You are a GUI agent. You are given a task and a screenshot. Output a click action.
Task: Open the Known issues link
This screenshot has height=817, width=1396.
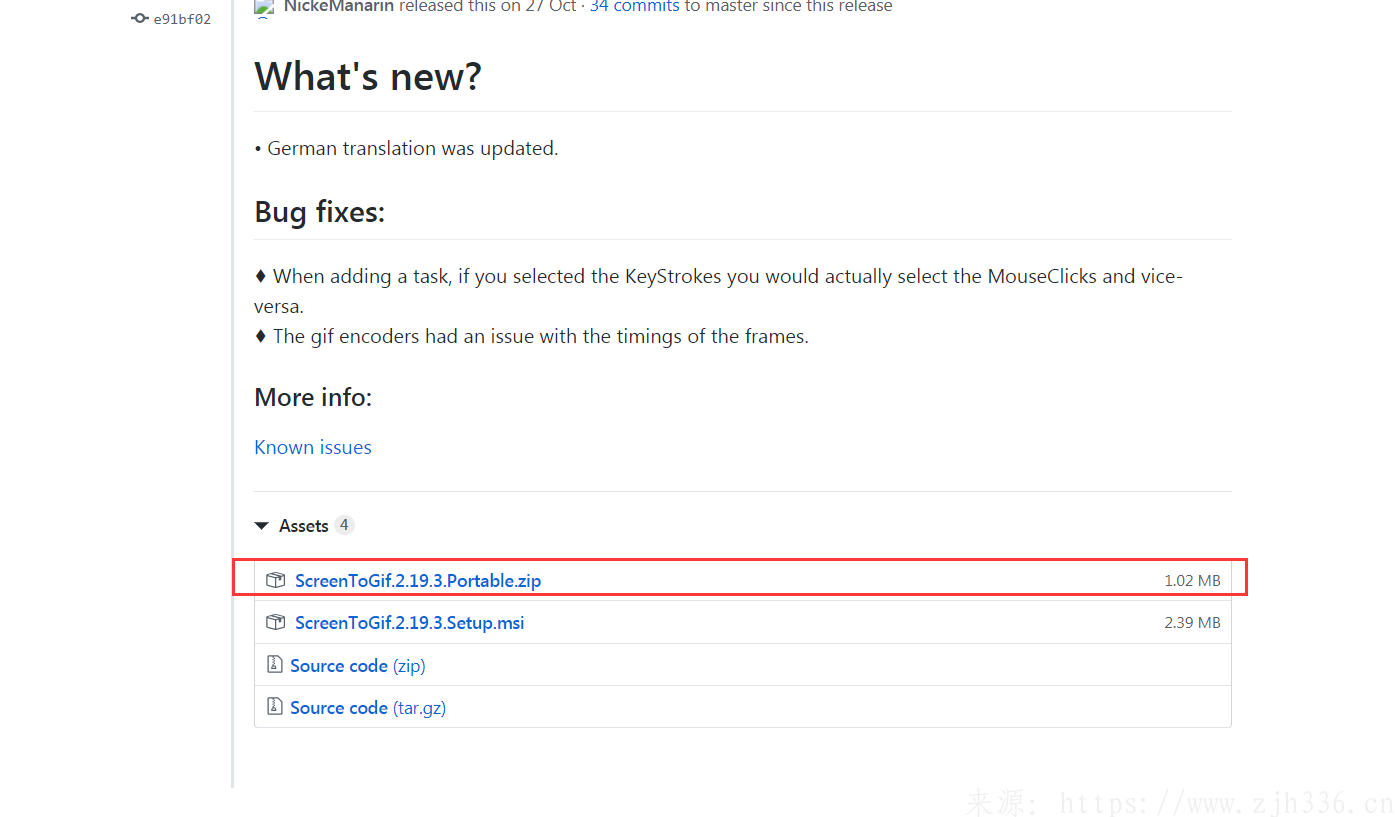[313, 447]
